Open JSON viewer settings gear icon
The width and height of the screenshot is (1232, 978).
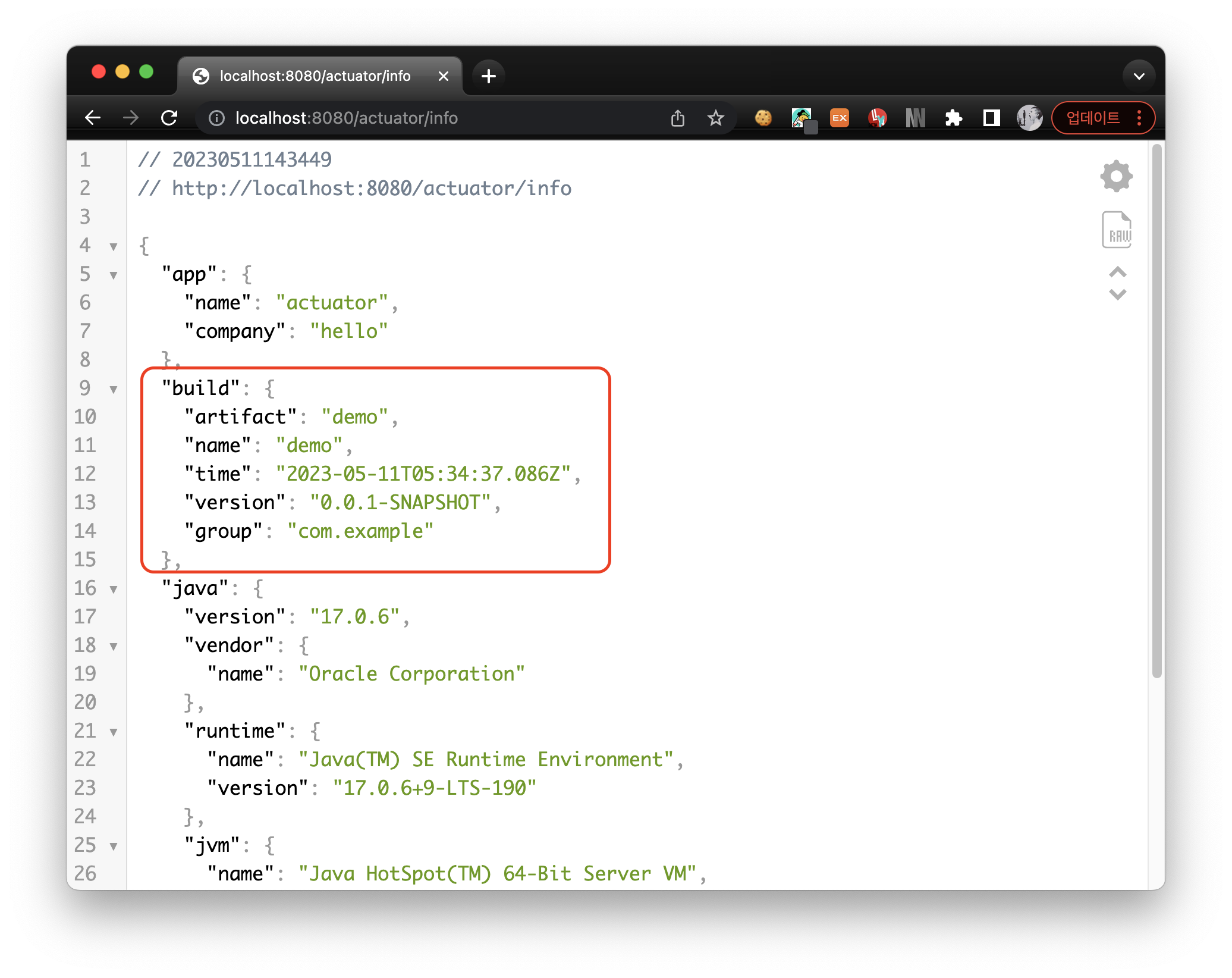click(x=1116, y=176)
